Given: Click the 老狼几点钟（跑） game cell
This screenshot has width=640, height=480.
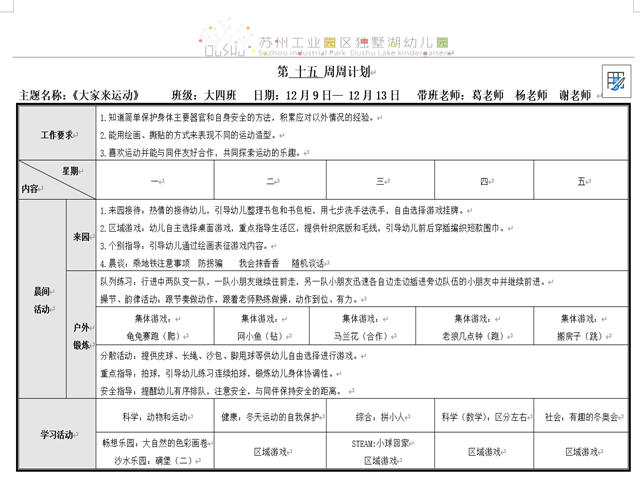Looking at the screenshot, I should point(475,327).
